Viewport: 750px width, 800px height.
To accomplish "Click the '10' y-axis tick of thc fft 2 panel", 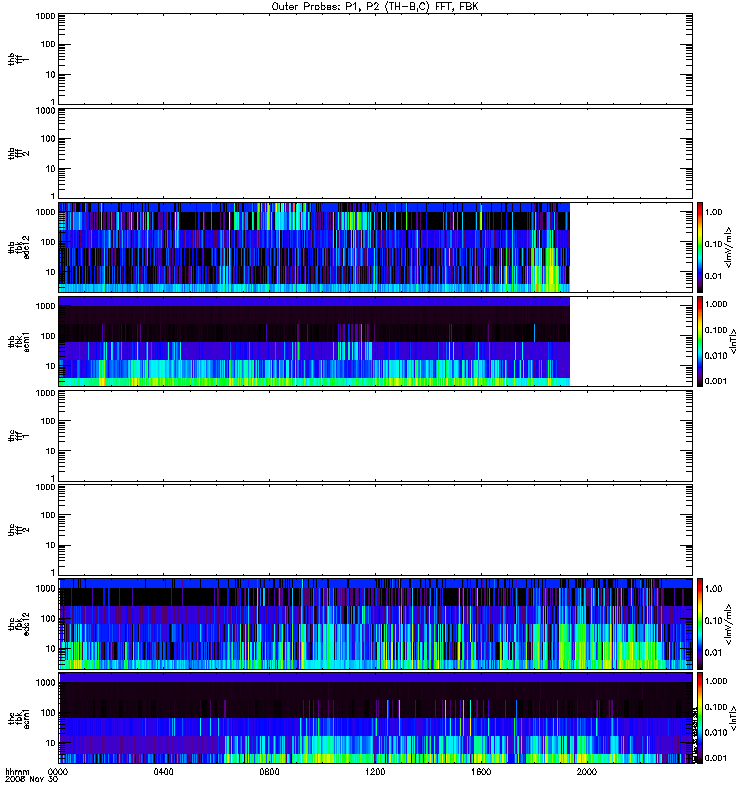I will (51, 545).
